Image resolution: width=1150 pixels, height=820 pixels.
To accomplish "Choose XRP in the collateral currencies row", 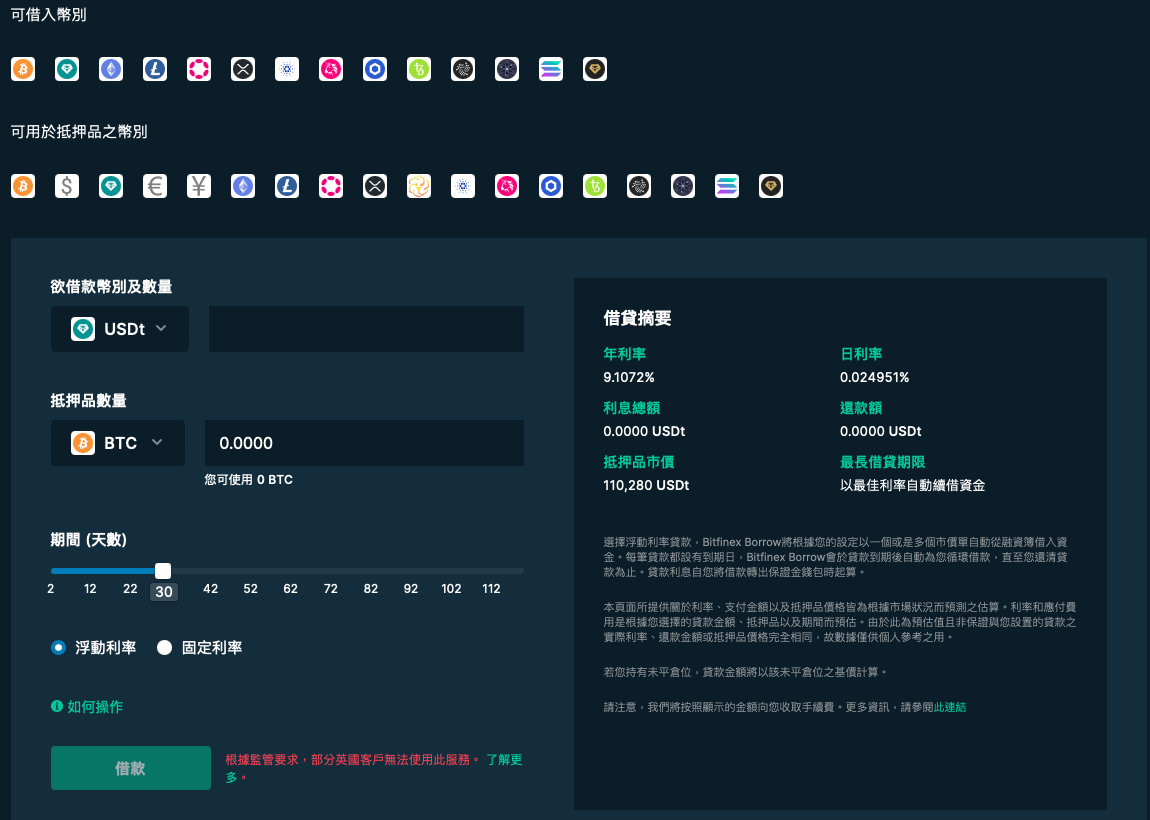I will point(375,186).
